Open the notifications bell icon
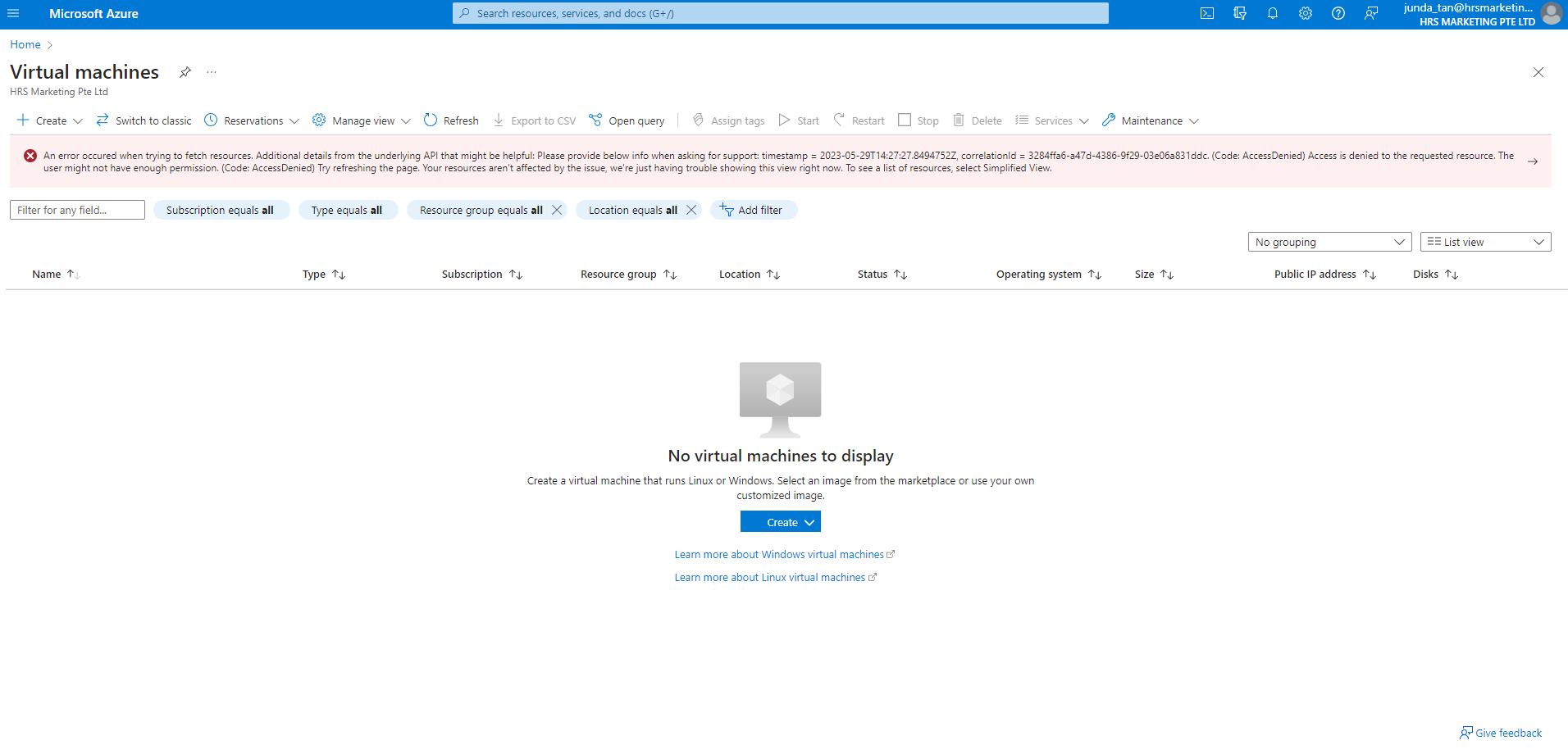 [1272, 13]
